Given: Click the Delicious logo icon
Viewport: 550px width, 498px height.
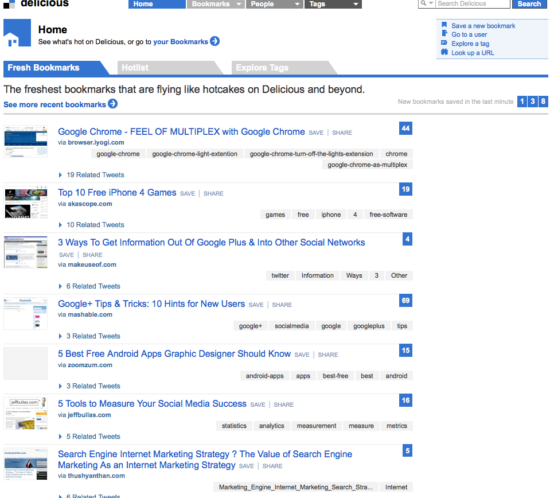Looking at the screenshot, I should (9, 4).
